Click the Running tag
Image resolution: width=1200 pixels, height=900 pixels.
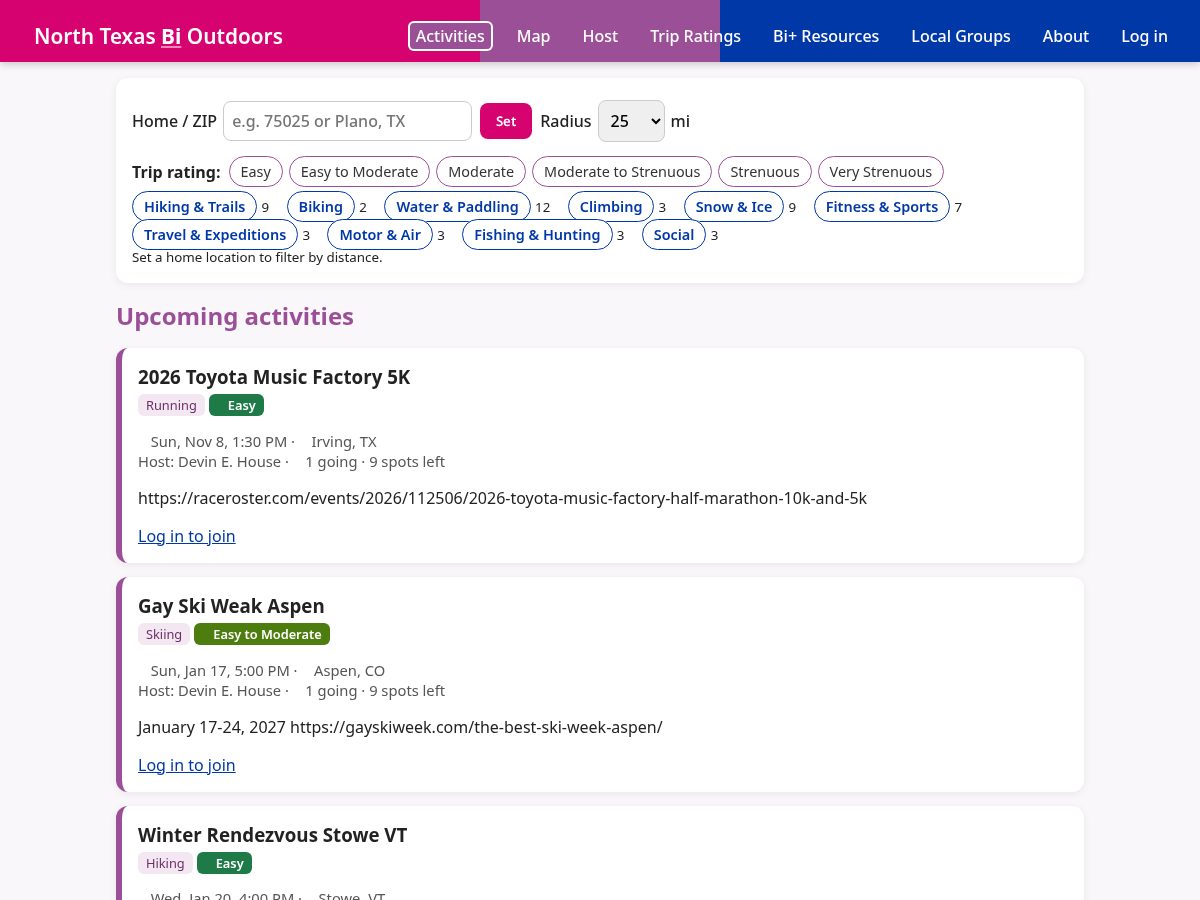coord(171,405)
